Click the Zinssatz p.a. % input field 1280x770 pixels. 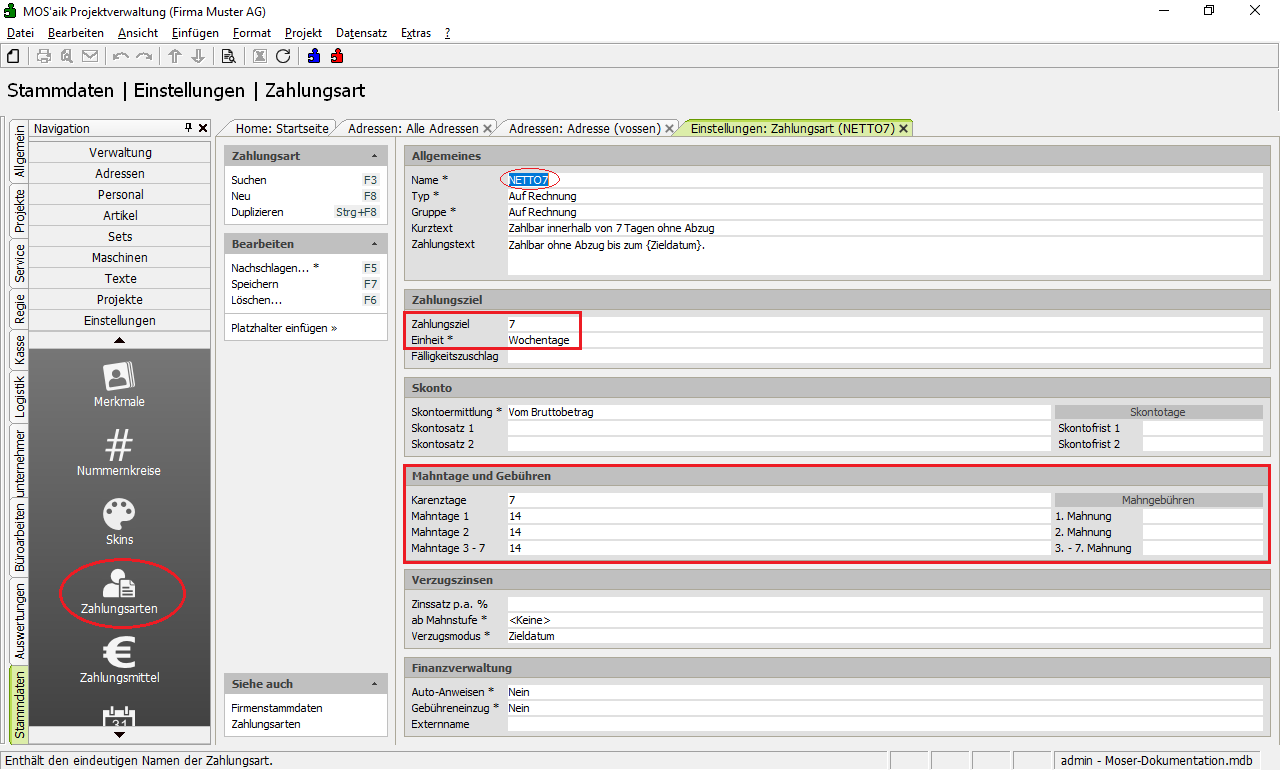pyautogui.click(x=884, y=604)
